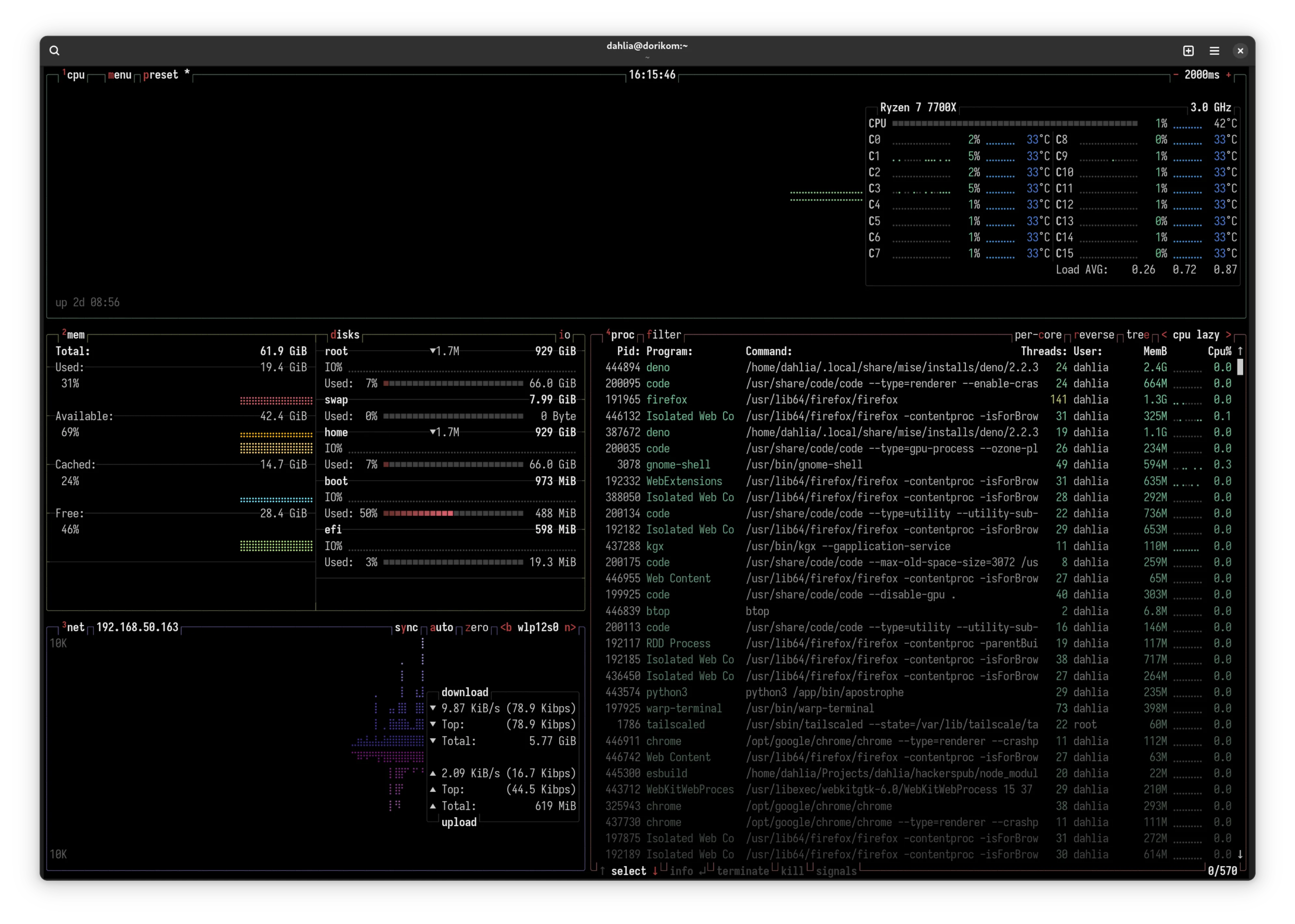Select the firefox process 191965
The width and height of the screenshot is (1295, 924).
(x=918, y=399)
